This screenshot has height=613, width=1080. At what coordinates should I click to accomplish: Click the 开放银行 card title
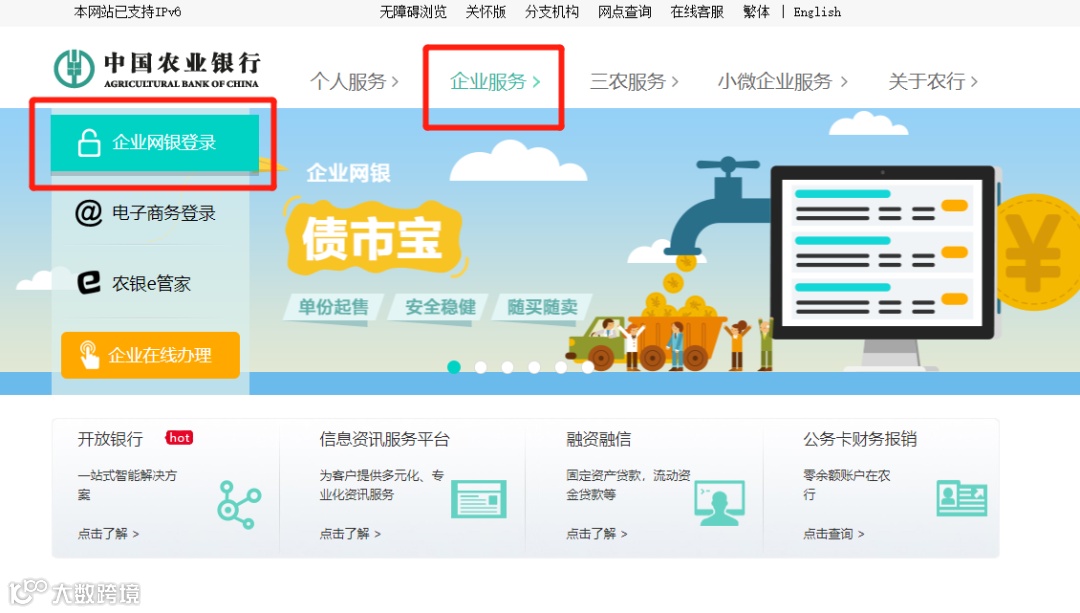110,439
